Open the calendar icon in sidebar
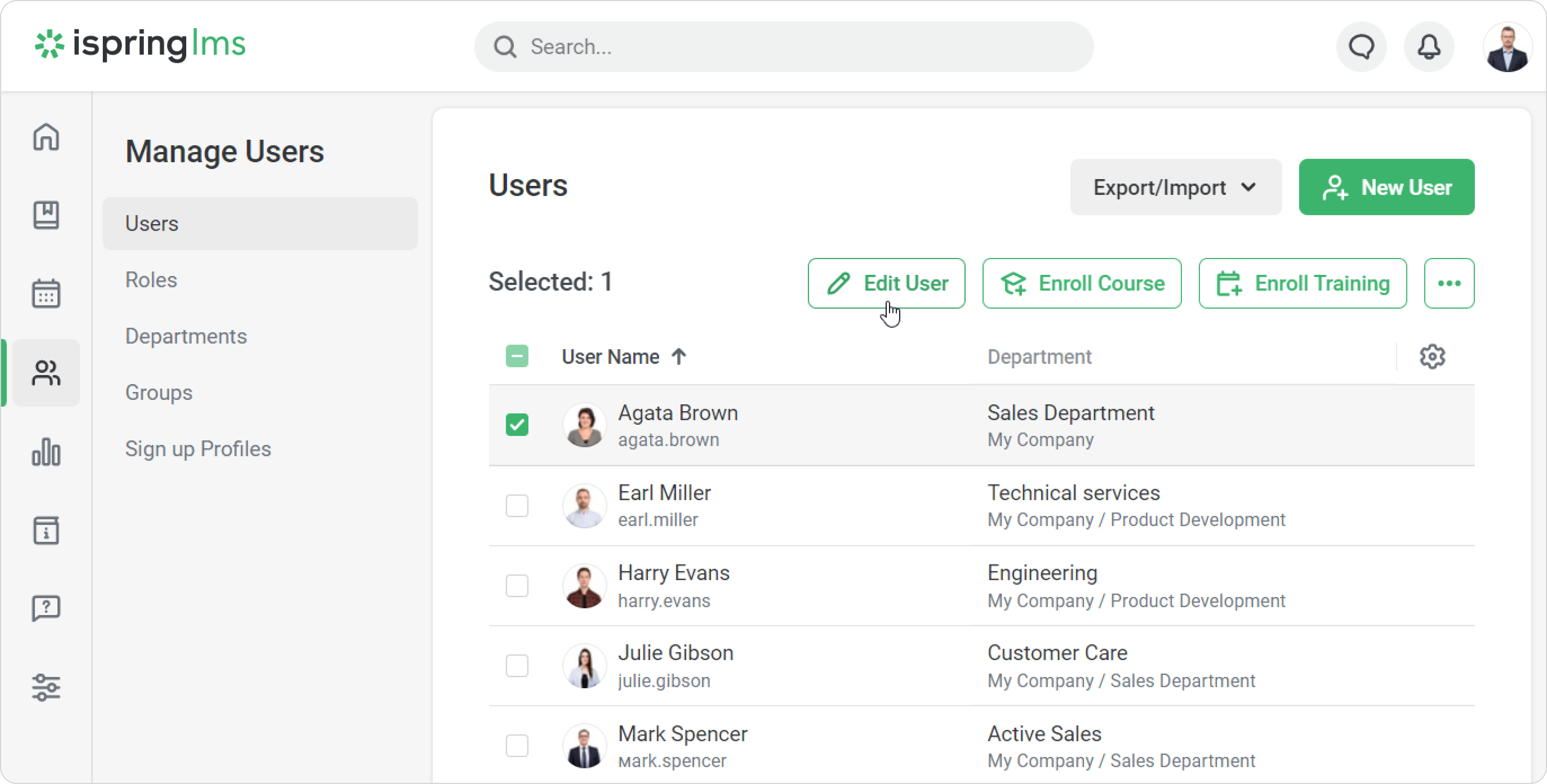1547x784 pixels. (46, 293)
